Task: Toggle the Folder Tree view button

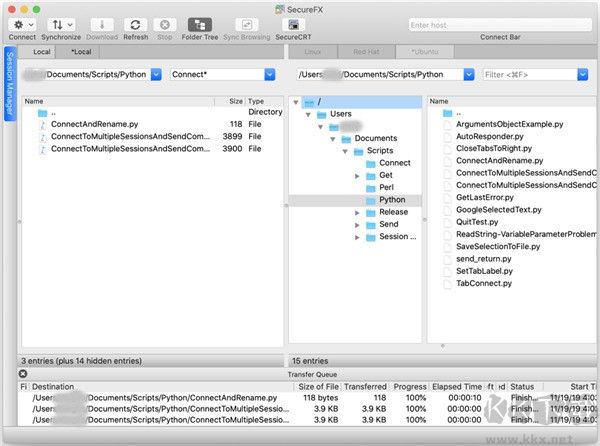Action: [x=199, y=23]
